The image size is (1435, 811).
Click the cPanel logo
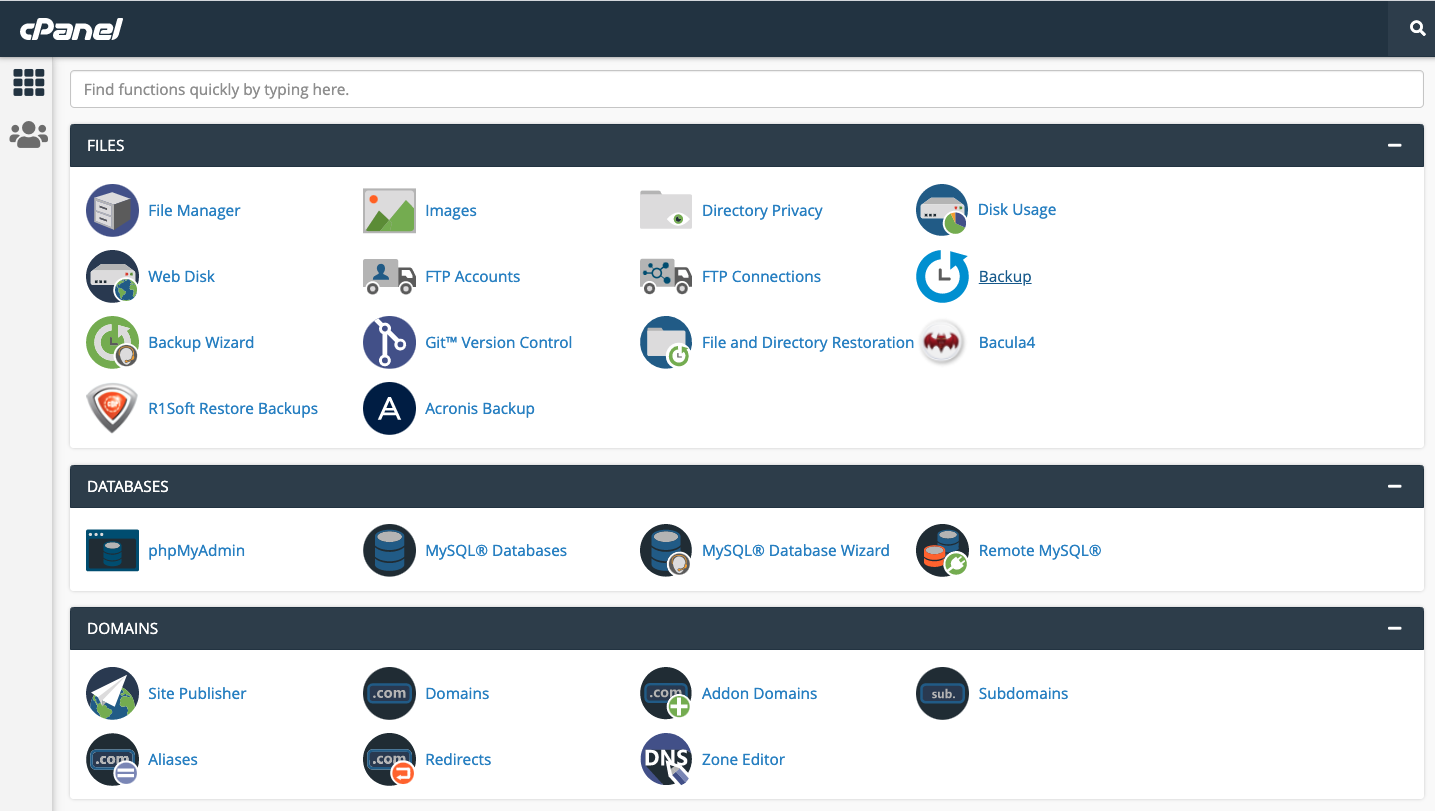point(71,29)
